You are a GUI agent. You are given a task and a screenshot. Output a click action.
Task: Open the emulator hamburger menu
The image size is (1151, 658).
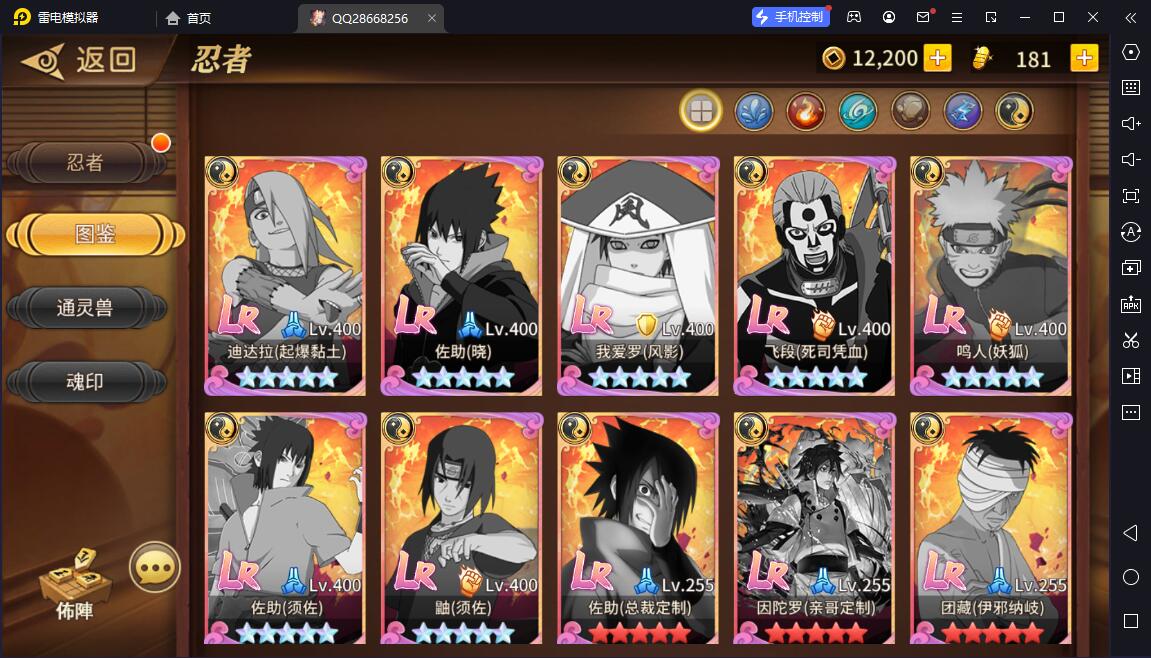(x=956, y=17)
